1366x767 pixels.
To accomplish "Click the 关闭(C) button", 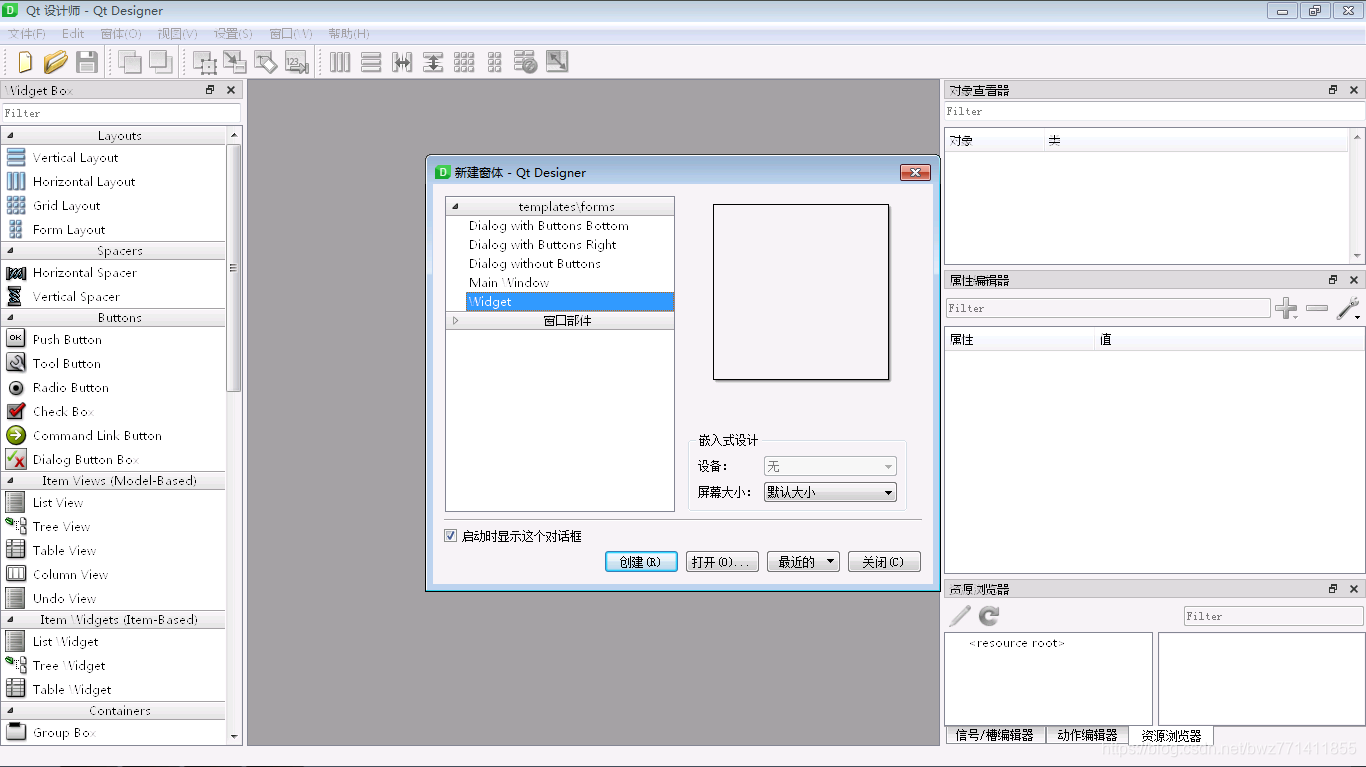I will (884, 562).
